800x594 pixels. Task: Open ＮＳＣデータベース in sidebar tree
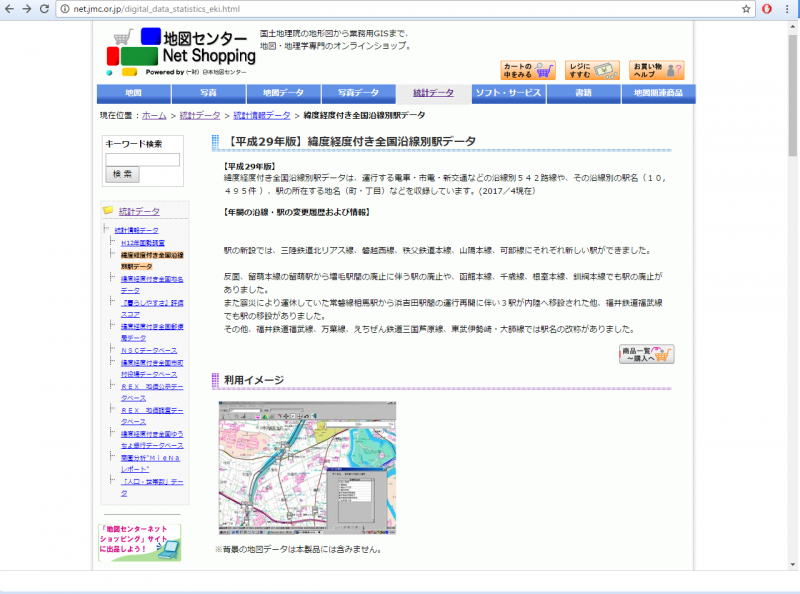(x=149, y=351)
